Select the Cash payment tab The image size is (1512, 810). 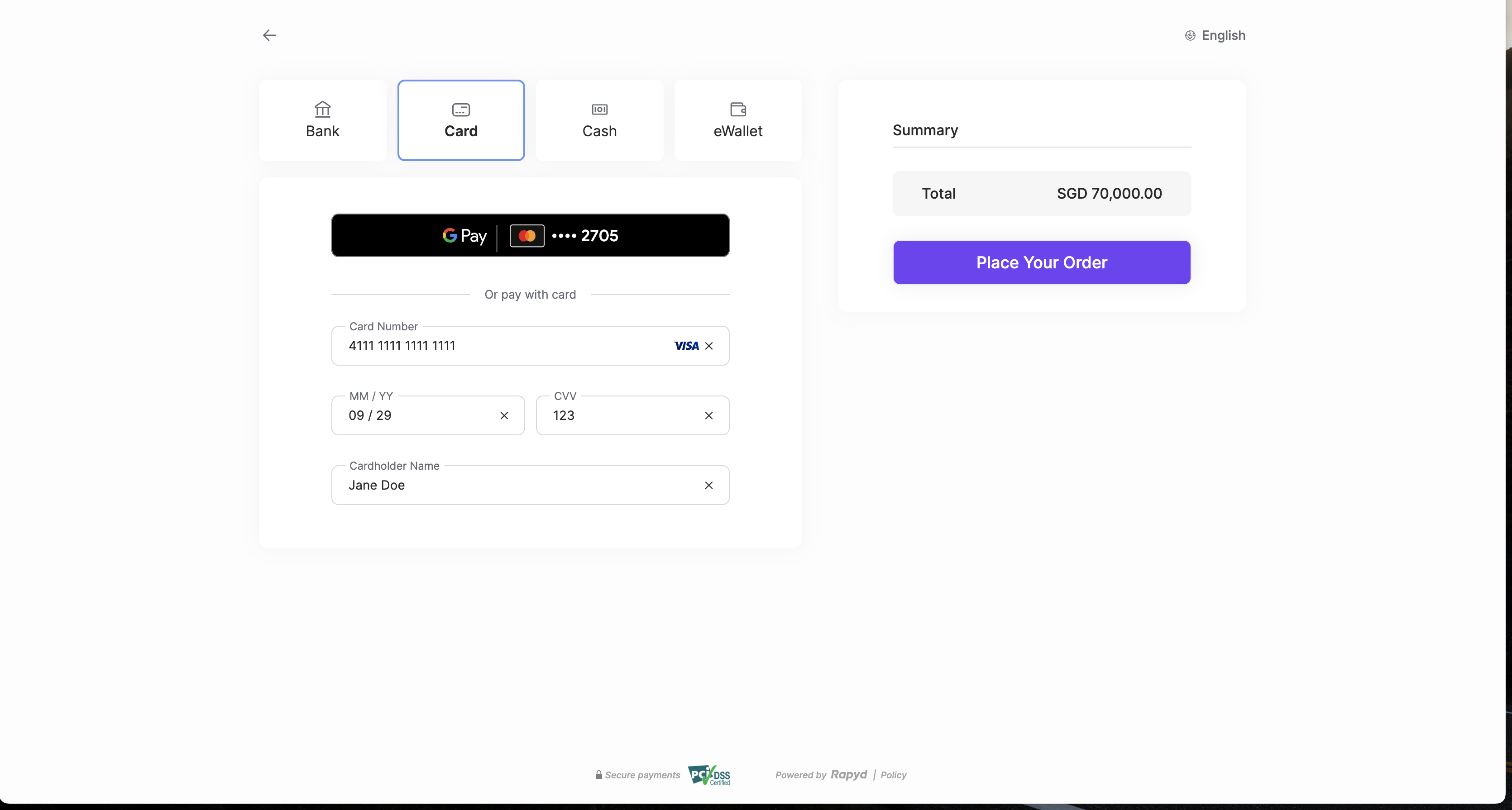(x=599, y=120)
